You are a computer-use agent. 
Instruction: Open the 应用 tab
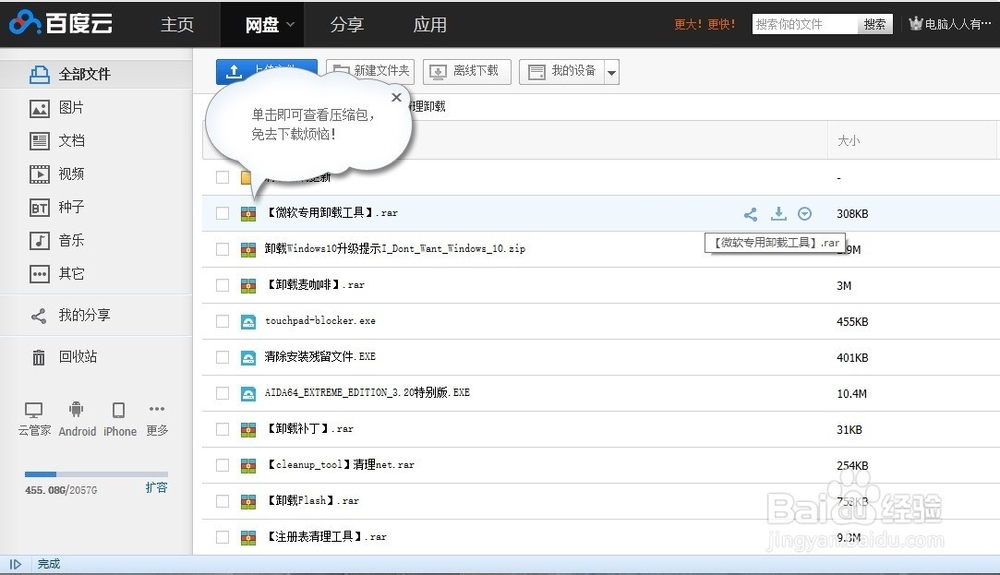click(x=430, y=24)
